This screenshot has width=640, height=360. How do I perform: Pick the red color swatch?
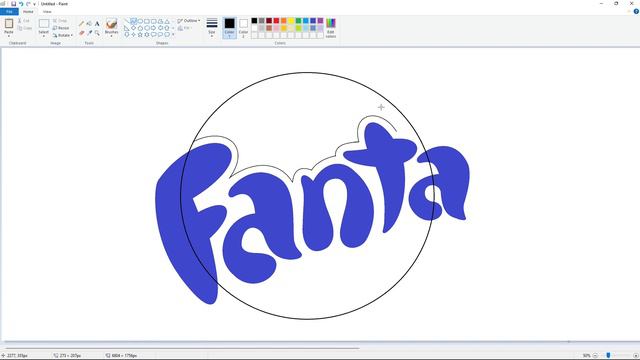pos(276,20)
